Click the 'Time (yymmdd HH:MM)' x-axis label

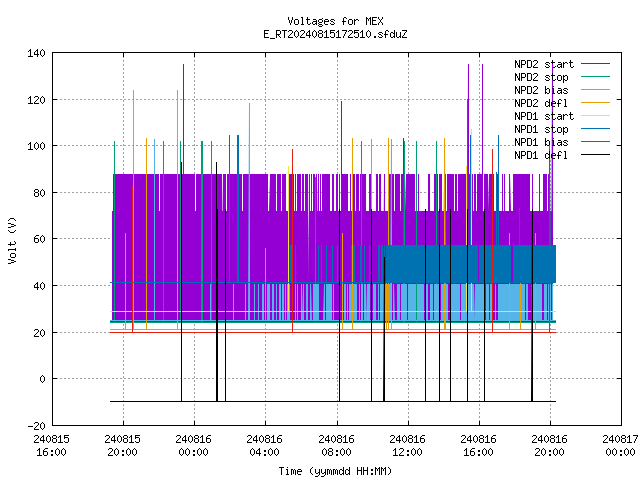pos(335,471)
